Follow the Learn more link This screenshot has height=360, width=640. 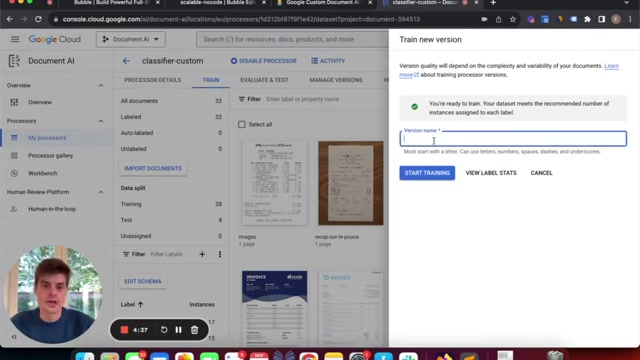611,66
